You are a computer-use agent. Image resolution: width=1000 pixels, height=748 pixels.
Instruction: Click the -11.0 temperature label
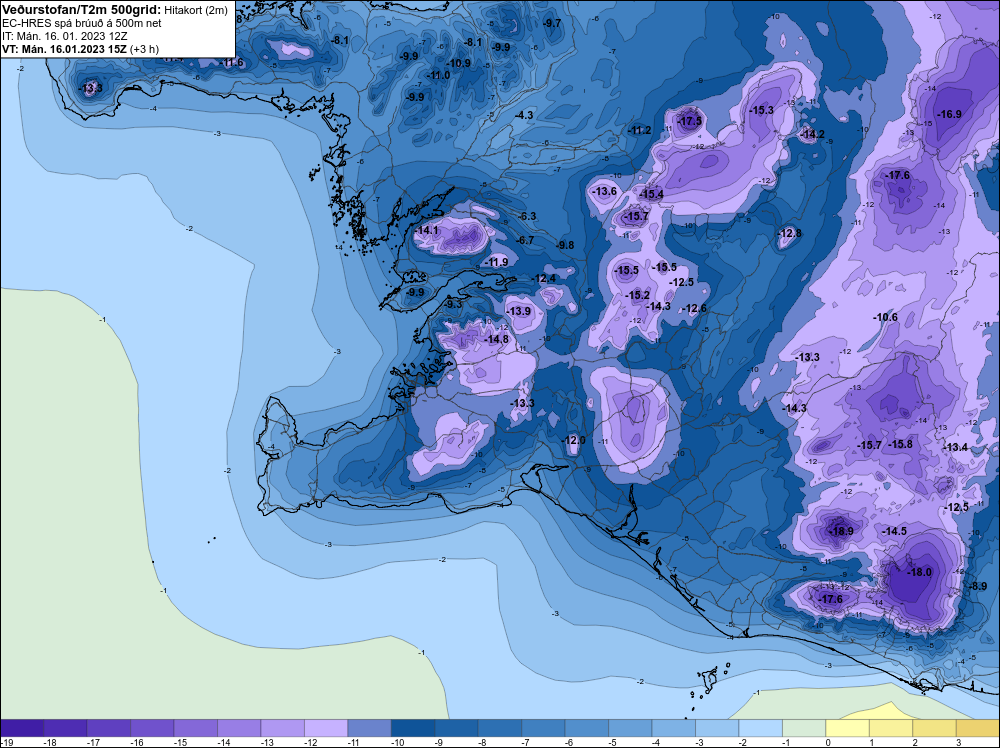tap(438, 75)
